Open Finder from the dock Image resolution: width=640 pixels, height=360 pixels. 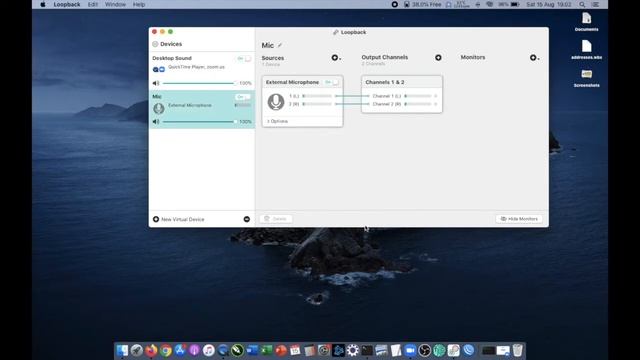pos(122,350)
